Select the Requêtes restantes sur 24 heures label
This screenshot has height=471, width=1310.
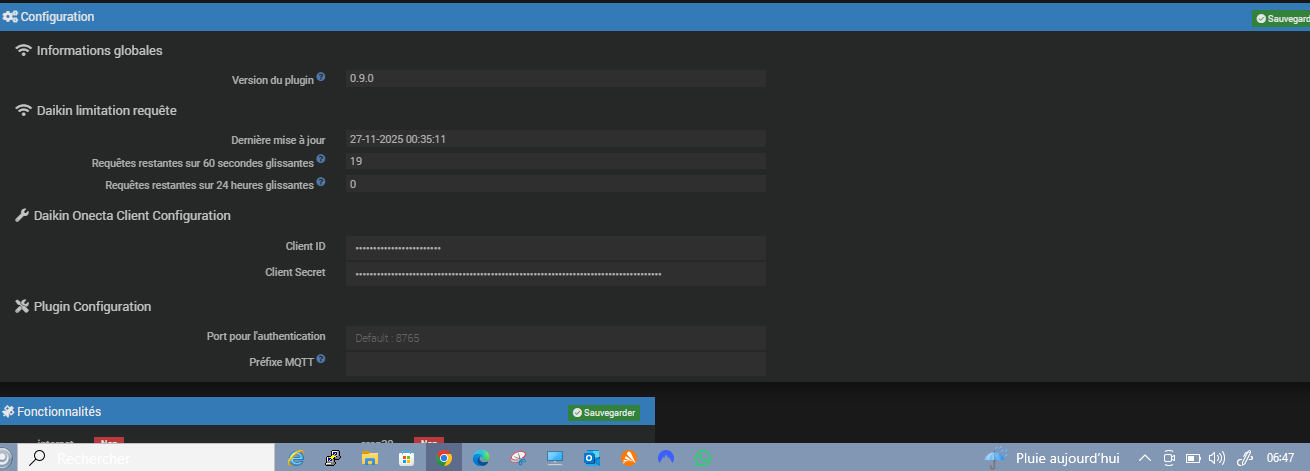tap(209, 185)
